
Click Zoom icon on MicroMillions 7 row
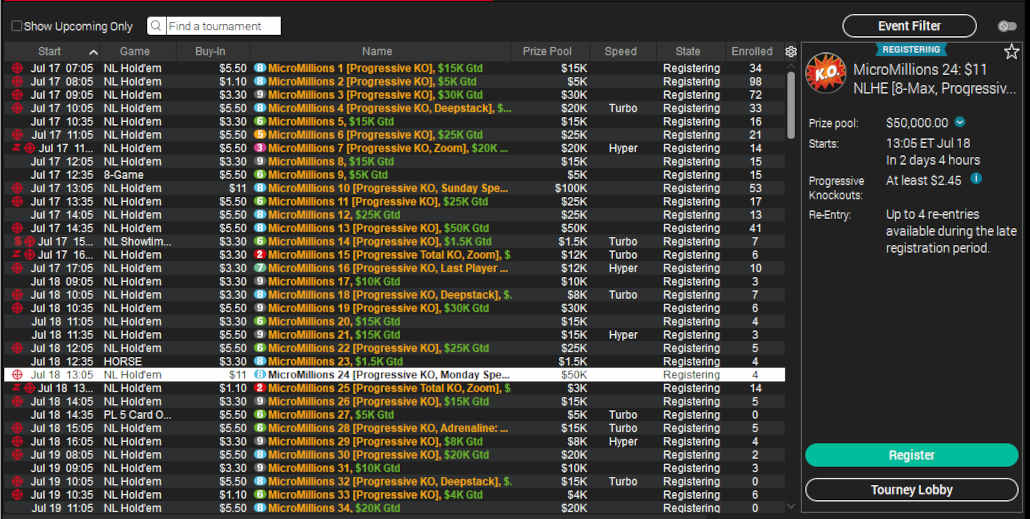coord(17,148)
